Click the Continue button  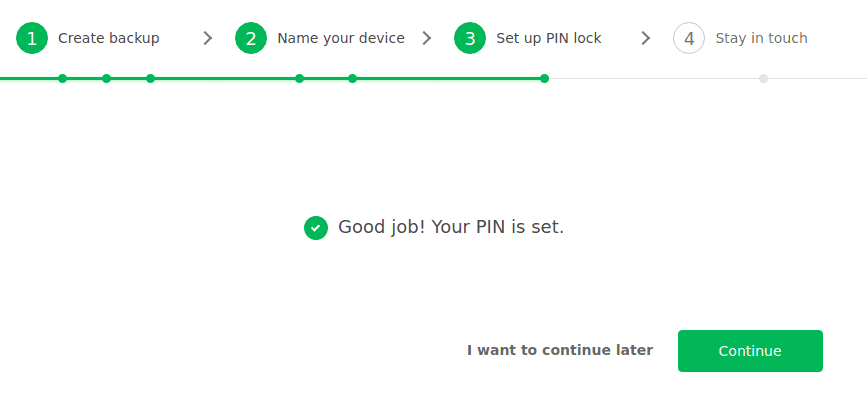coord(750,351)
